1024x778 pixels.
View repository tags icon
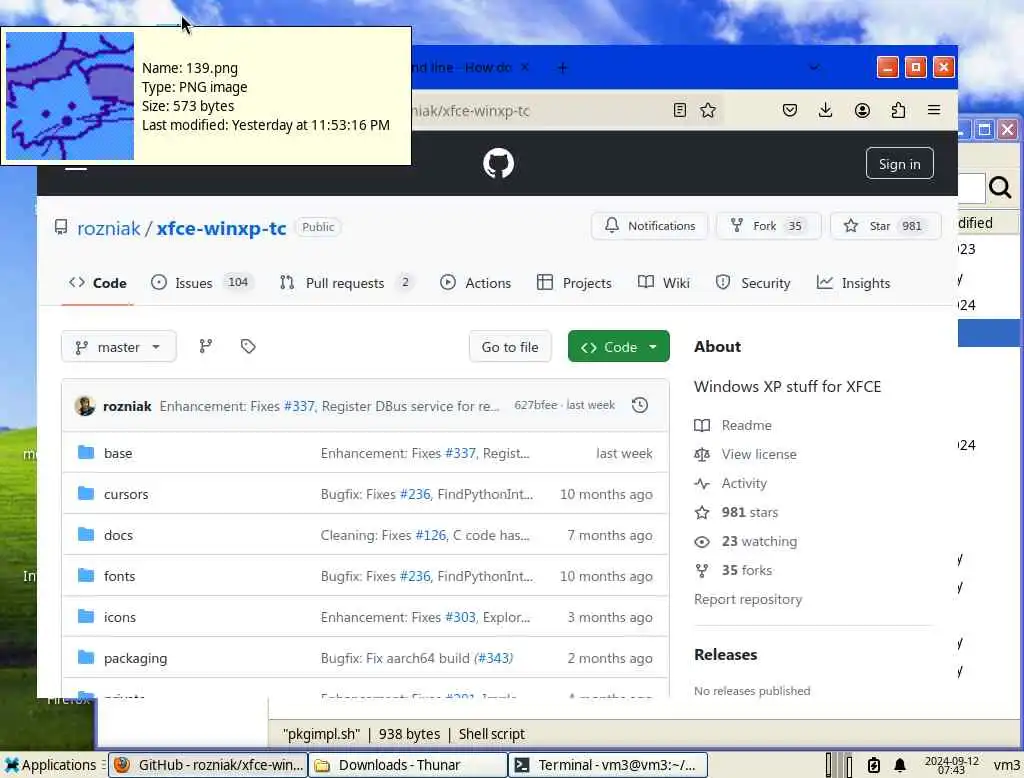pyautogui.click(x=248, y=346)
